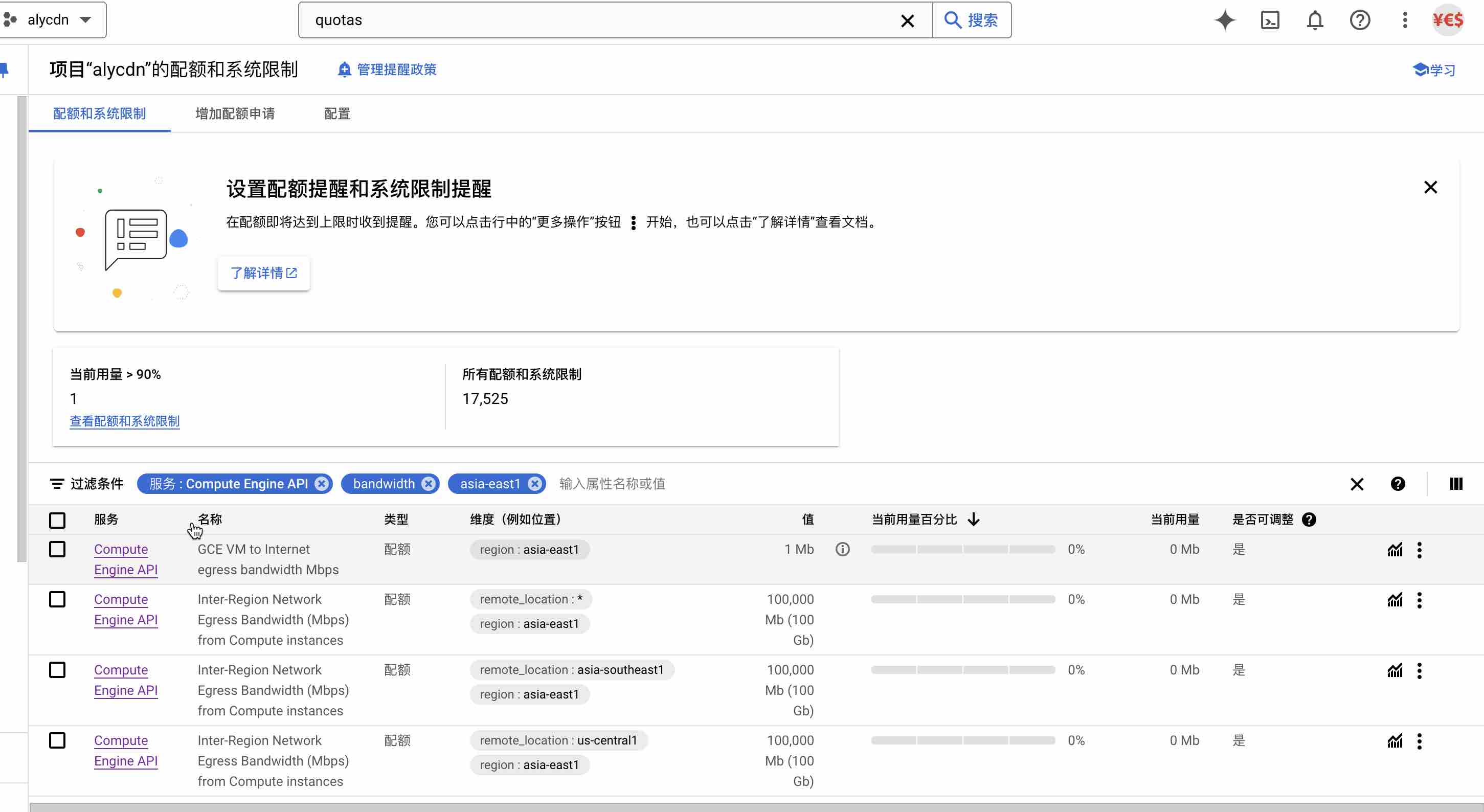
Task: Toggle the select-all header checkbox
Action: pyautogui.click(x=57, y=520)
